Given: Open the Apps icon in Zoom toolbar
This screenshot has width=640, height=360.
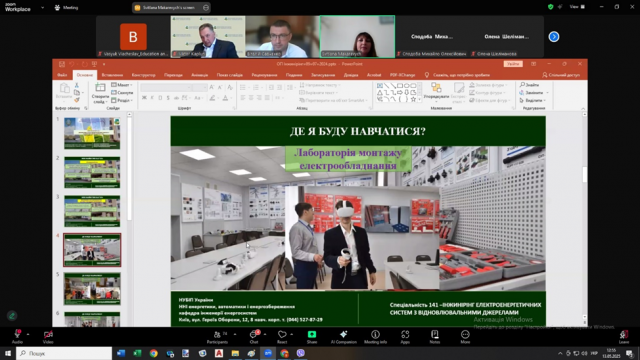Looking at the screenshot, I should [x=405, y=335].
